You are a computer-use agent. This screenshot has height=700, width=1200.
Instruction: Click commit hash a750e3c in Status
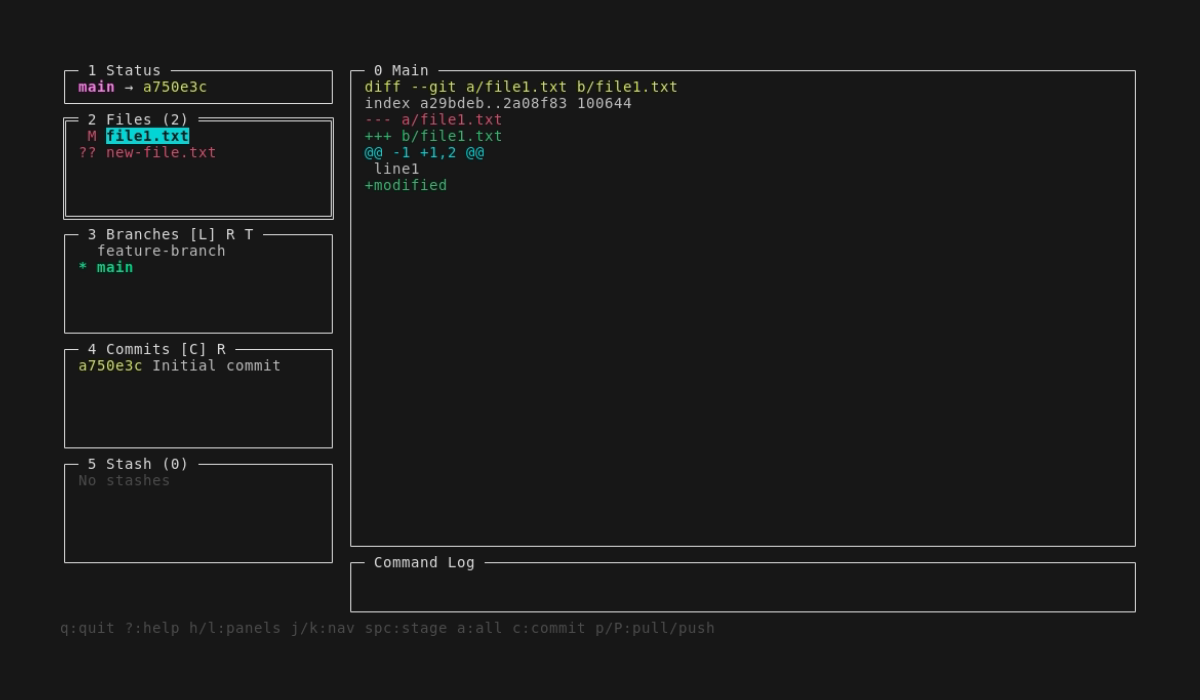[174, 87]
